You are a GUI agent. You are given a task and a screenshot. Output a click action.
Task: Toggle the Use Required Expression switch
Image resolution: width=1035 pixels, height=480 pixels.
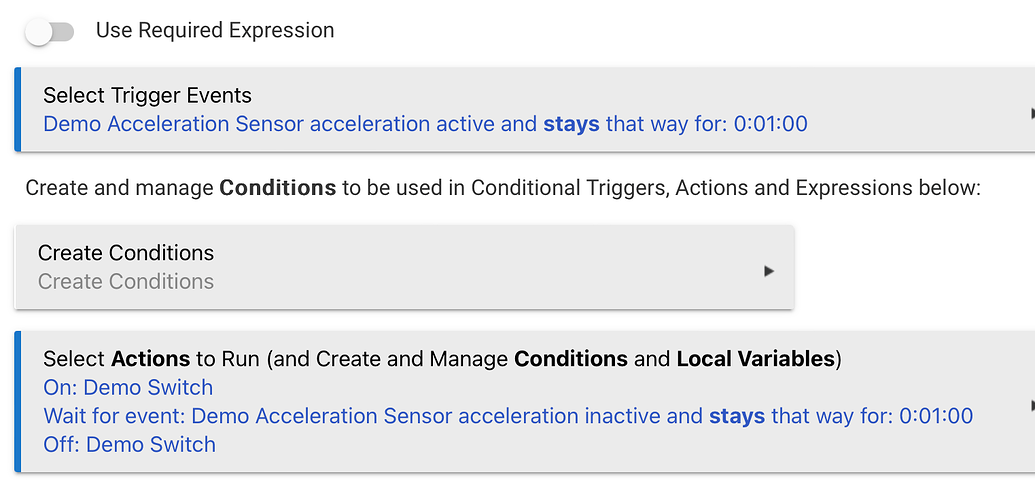[x=50, y=32]
